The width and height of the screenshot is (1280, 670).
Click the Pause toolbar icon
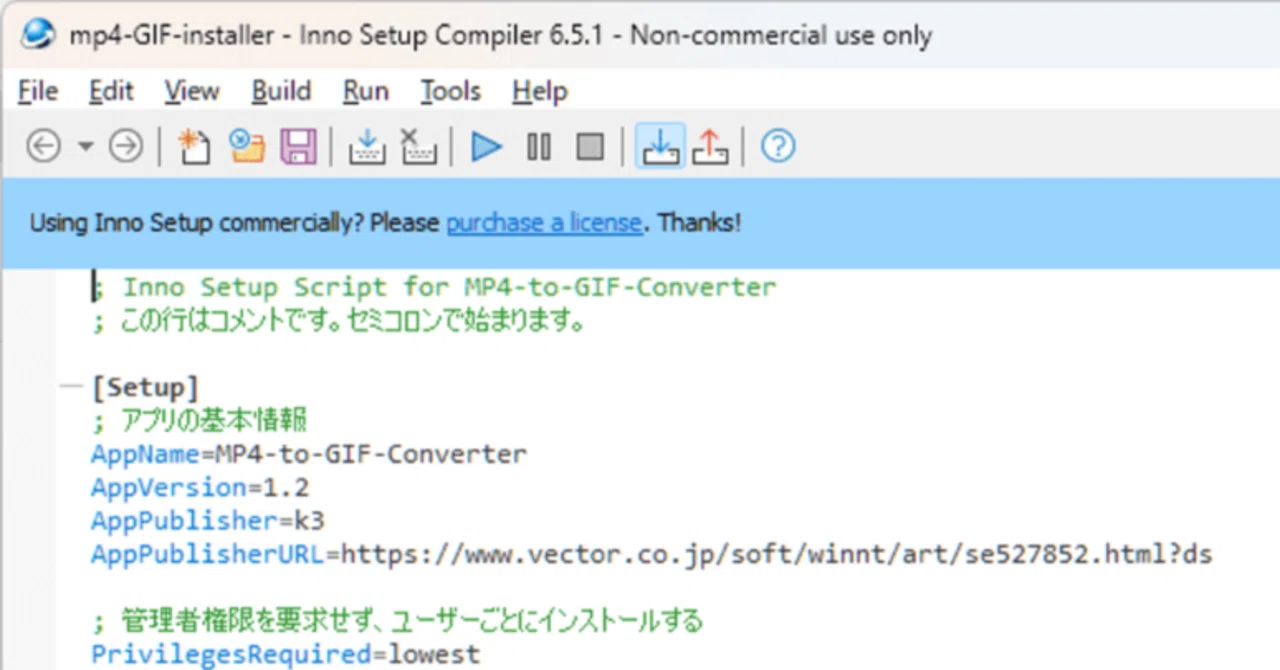[x=539, y=147]
